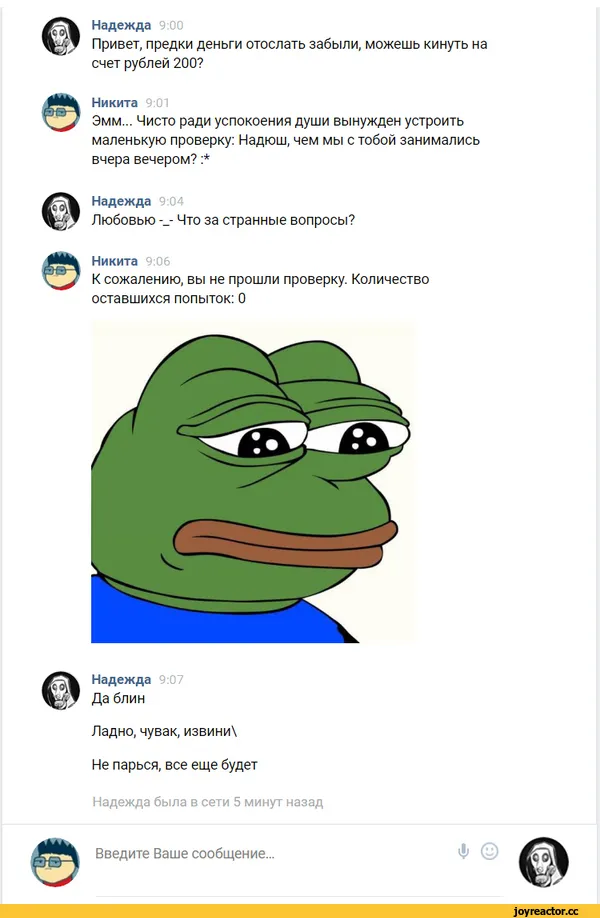Select the 'Не парься, все еще будет' message
600x918 pixels.
point(174,765)
